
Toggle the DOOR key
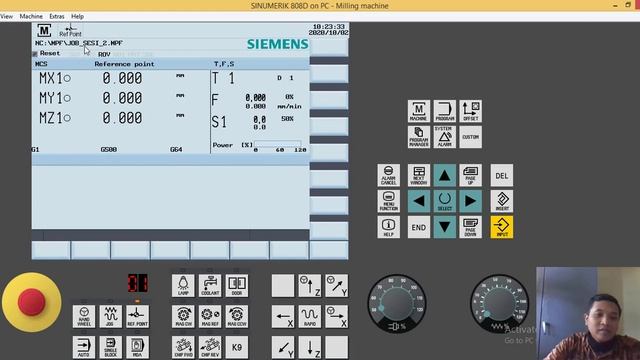click(x=237, y=285)
